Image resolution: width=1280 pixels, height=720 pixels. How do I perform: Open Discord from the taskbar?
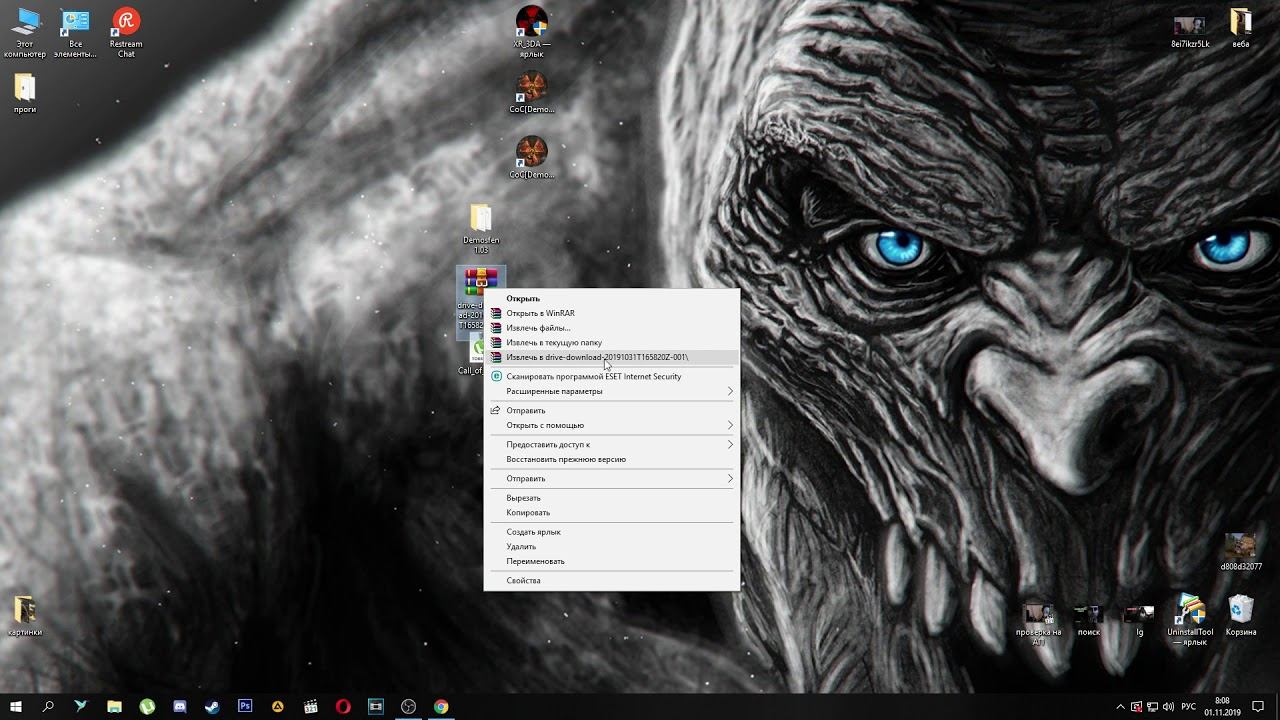pyautogui.click(x=180, y=706)
